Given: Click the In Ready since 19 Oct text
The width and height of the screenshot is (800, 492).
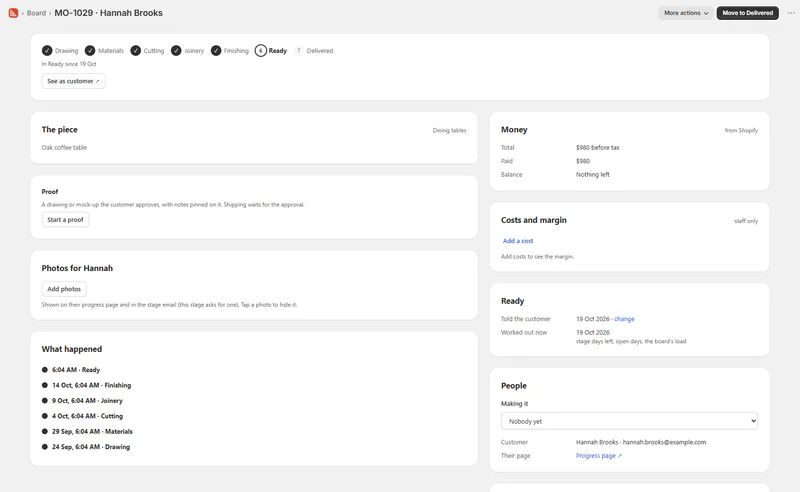Looking at the screenshot, I should [x=69, y=64].
